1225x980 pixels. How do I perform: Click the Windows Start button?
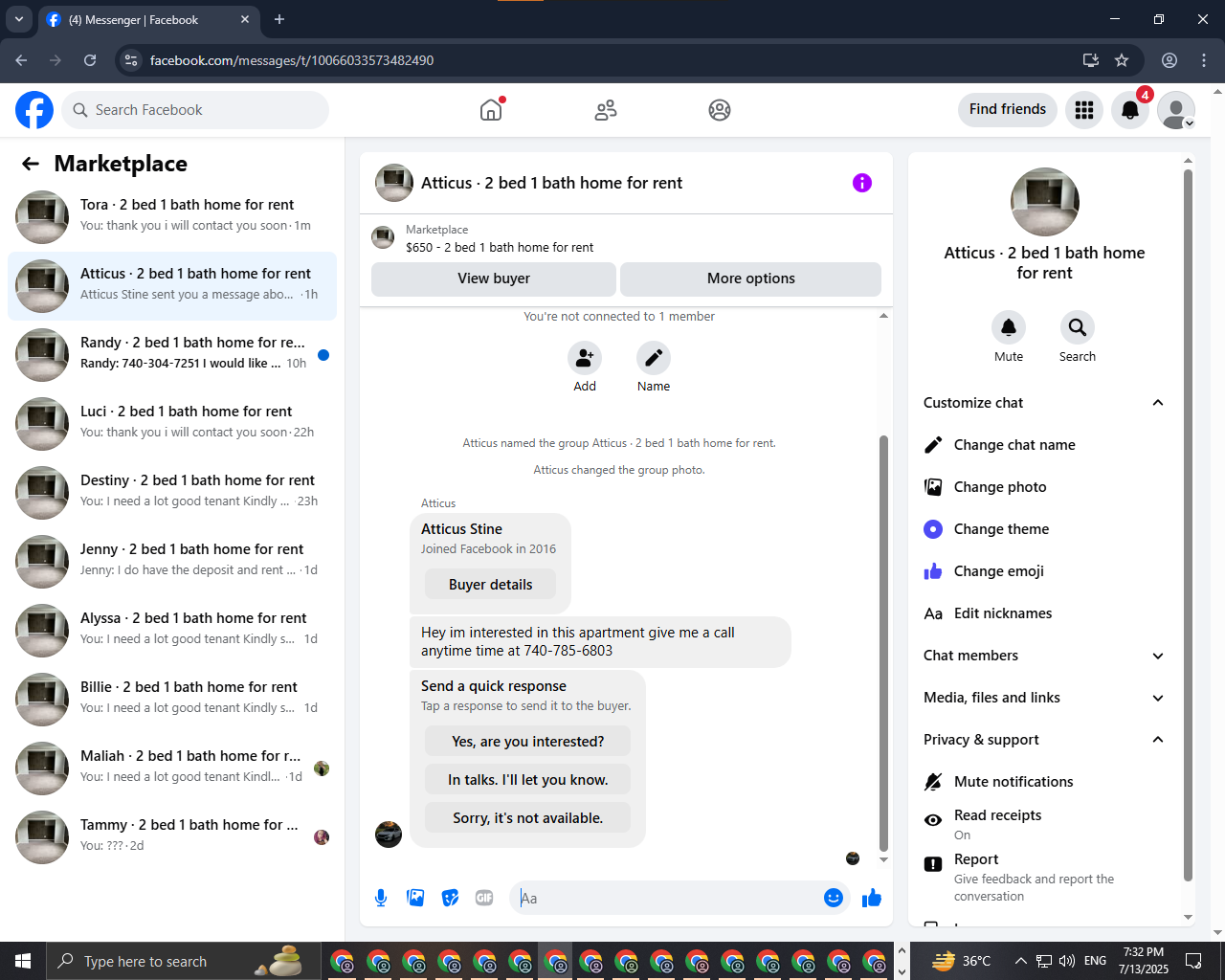23,961
